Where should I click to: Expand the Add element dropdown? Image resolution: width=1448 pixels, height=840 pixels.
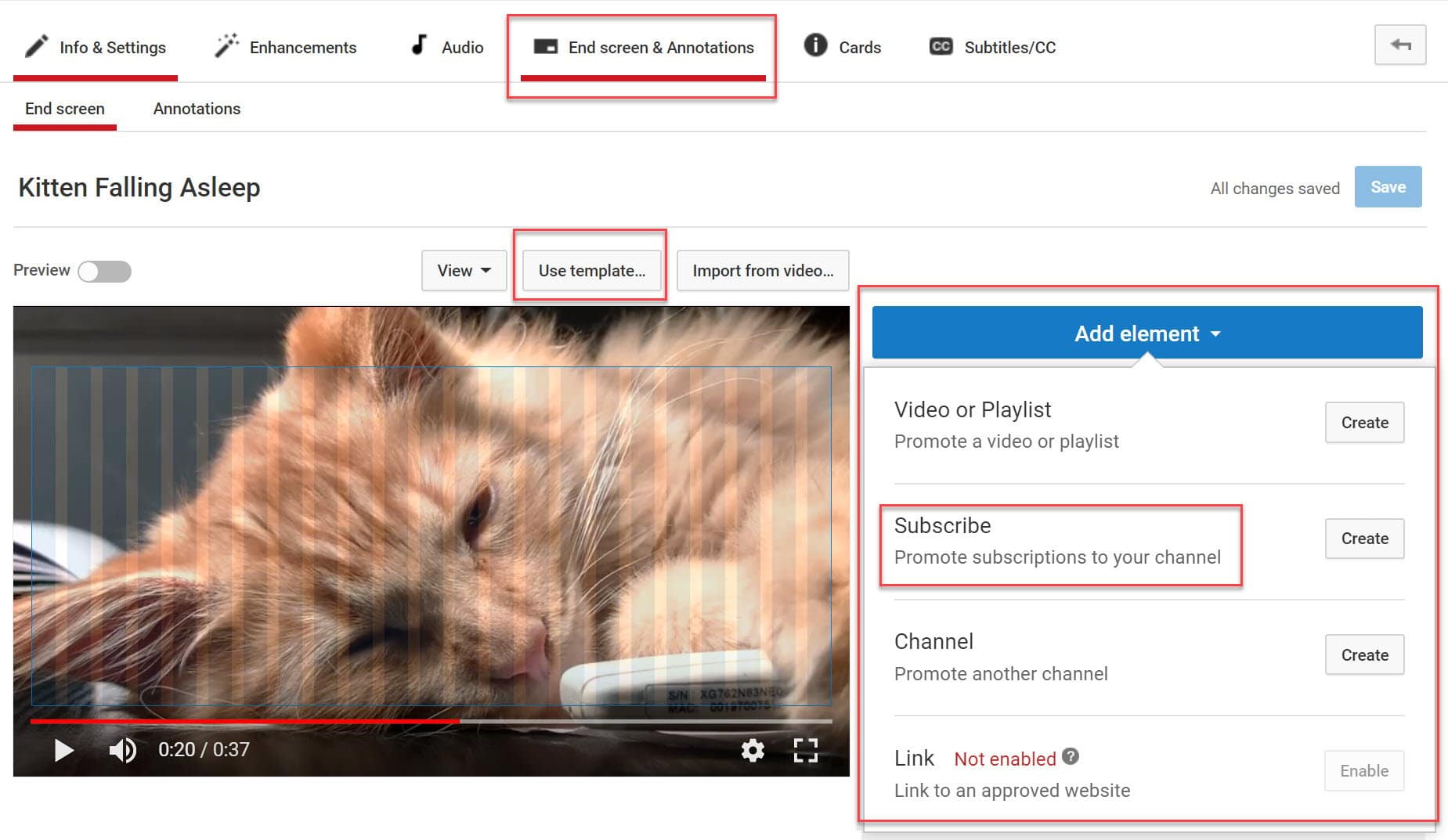[x=1146, y=333]
